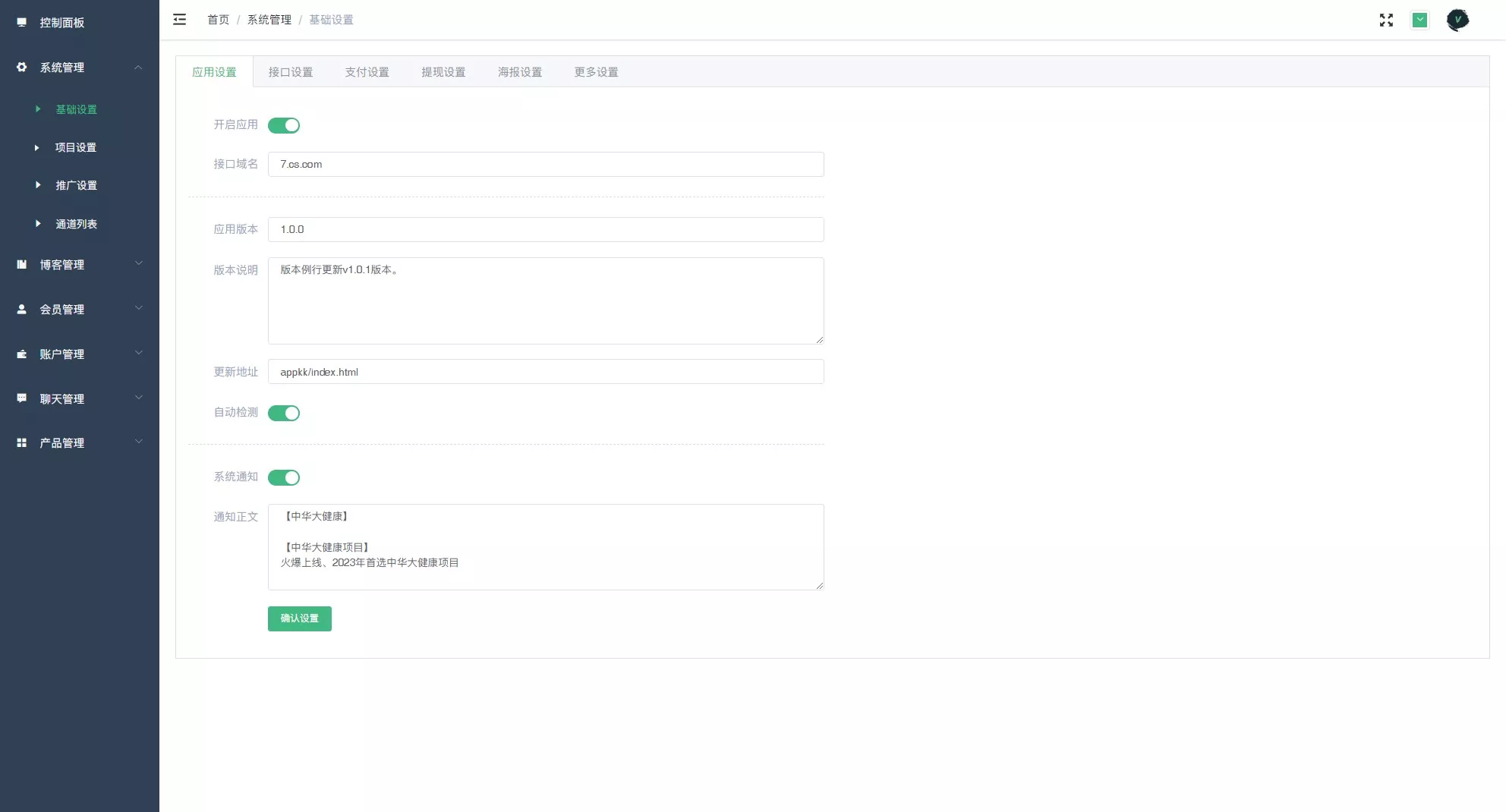Go to 首页 via breadcrumb link

tap(218, 20)
